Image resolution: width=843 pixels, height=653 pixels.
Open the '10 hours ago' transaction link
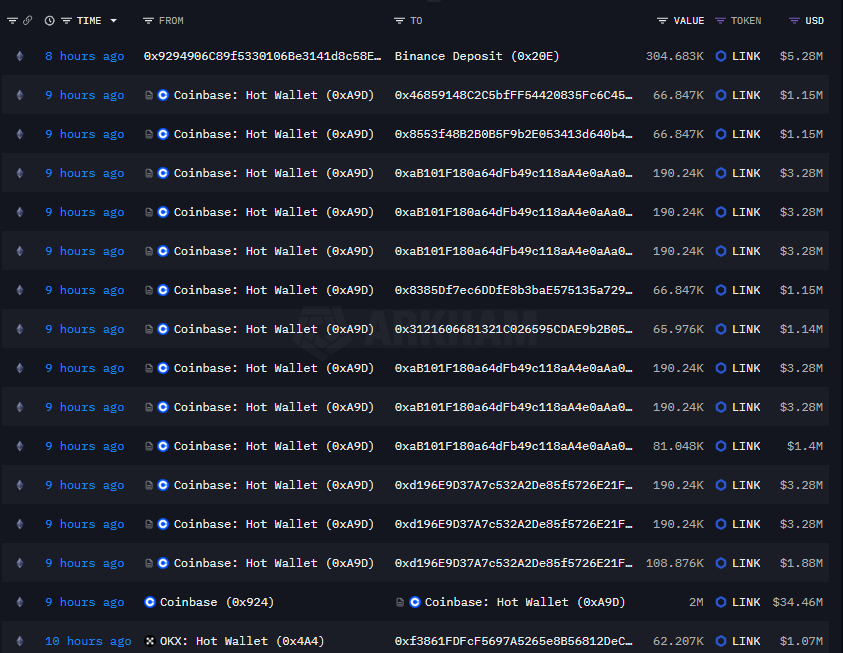pyautogui.click(x=88, y=641)
